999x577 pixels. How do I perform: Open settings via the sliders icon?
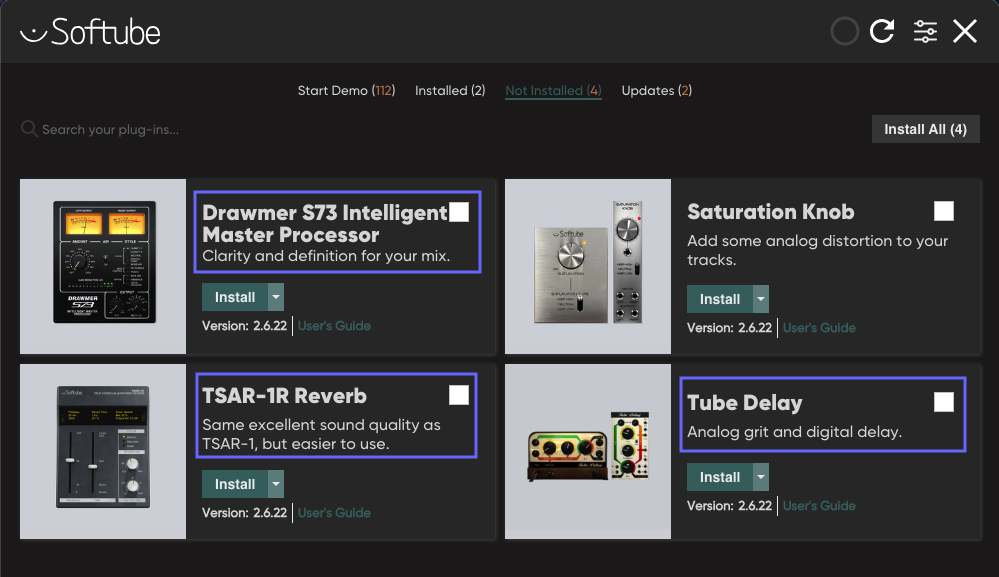click(x=924, y=30)
